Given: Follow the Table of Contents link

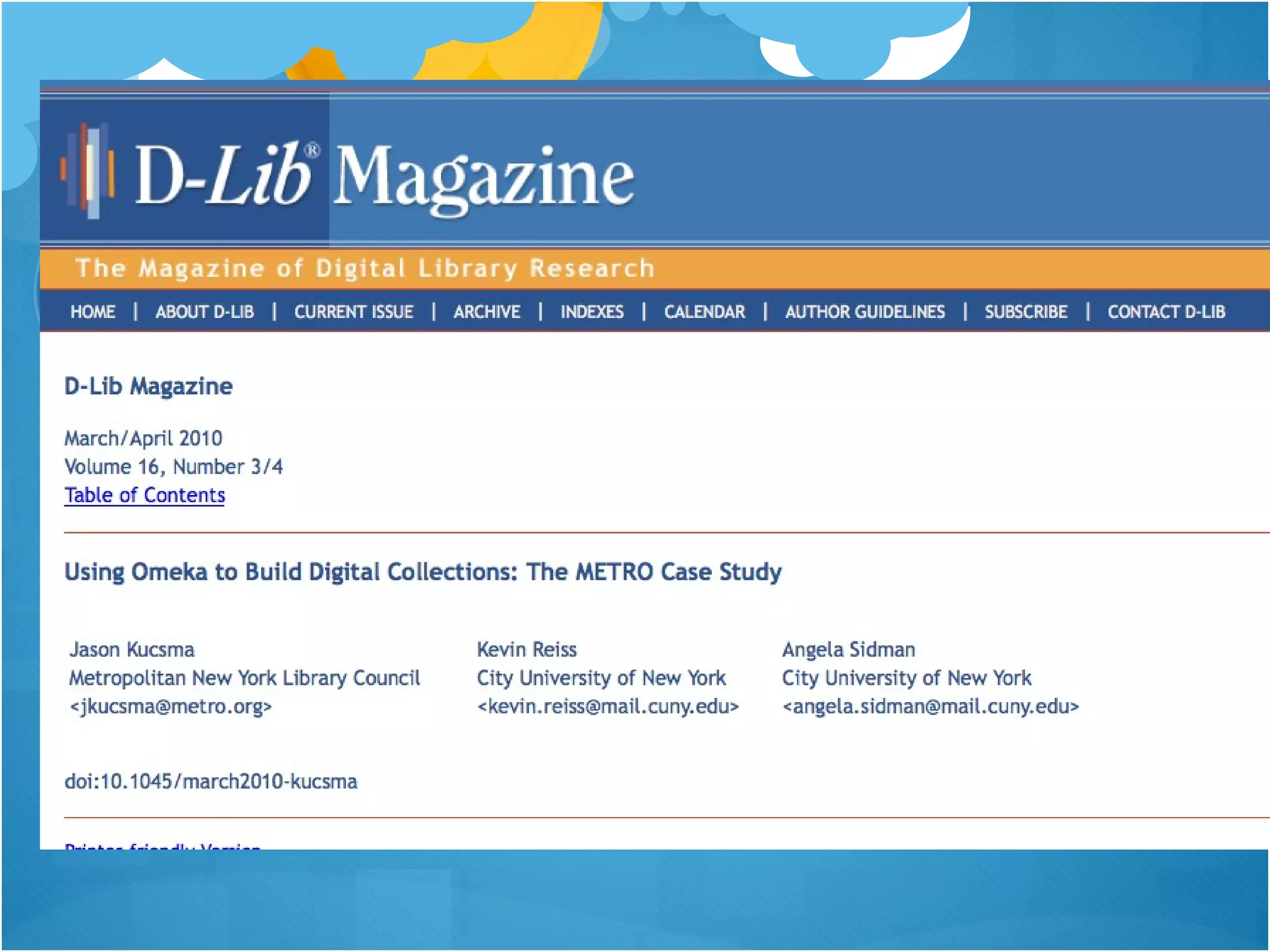Looking at the screenshot, I should [144, 495].
